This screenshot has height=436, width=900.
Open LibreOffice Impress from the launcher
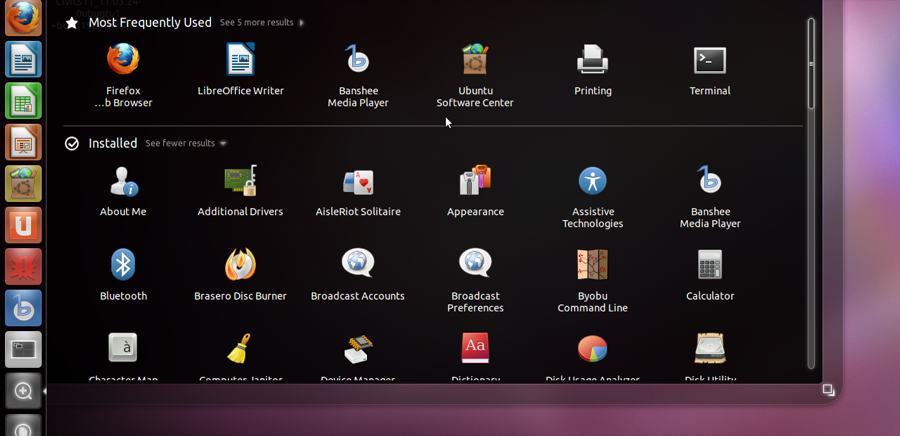[x=24, y=142]
